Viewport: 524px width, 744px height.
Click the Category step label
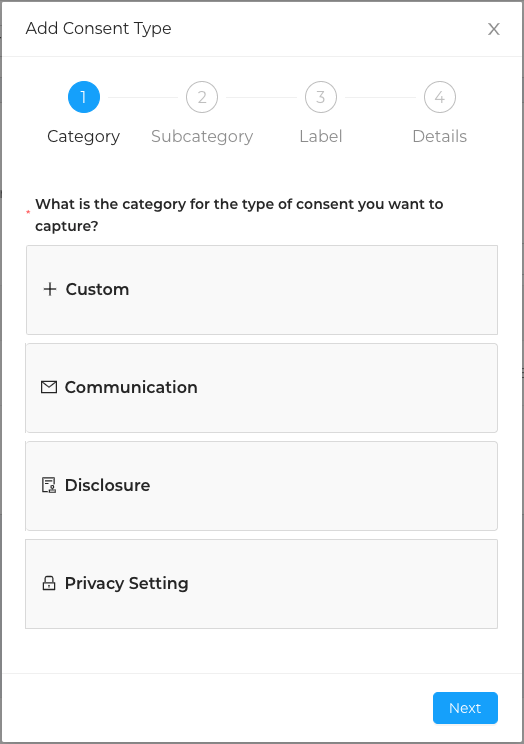(x=84, y=137)
